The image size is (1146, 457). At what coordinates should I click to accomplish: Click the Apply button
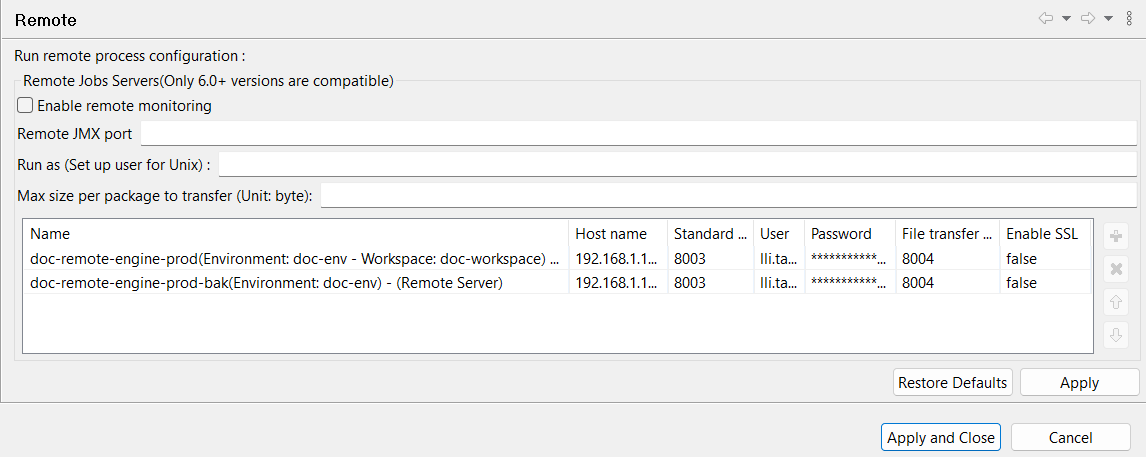click(1079, 382)
